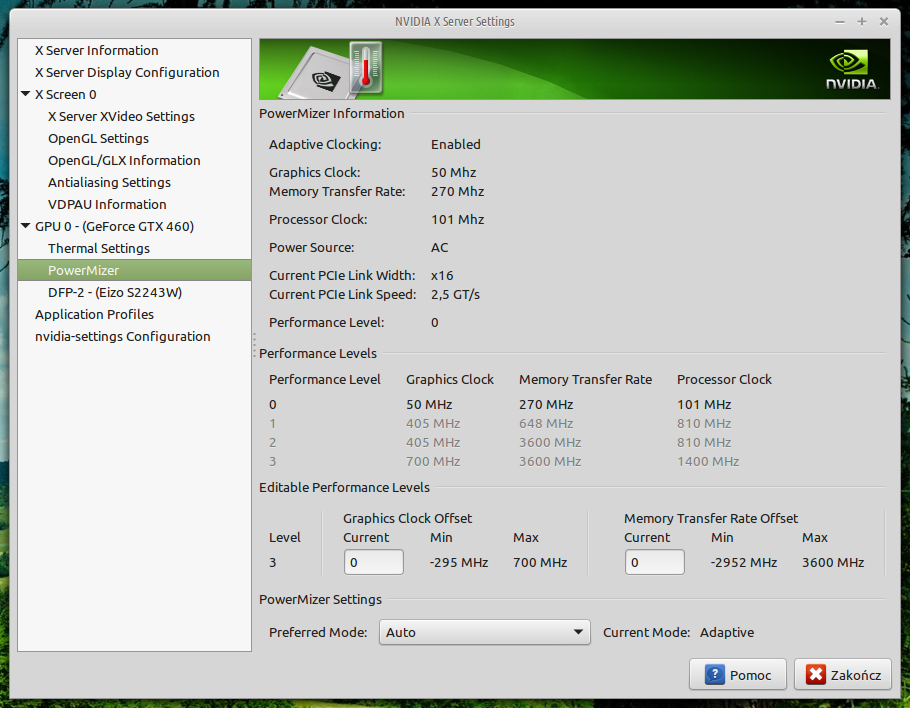Close the NVIDIA X Server Settings window
This screenshot has width=910, height=708.
[884, 21]
